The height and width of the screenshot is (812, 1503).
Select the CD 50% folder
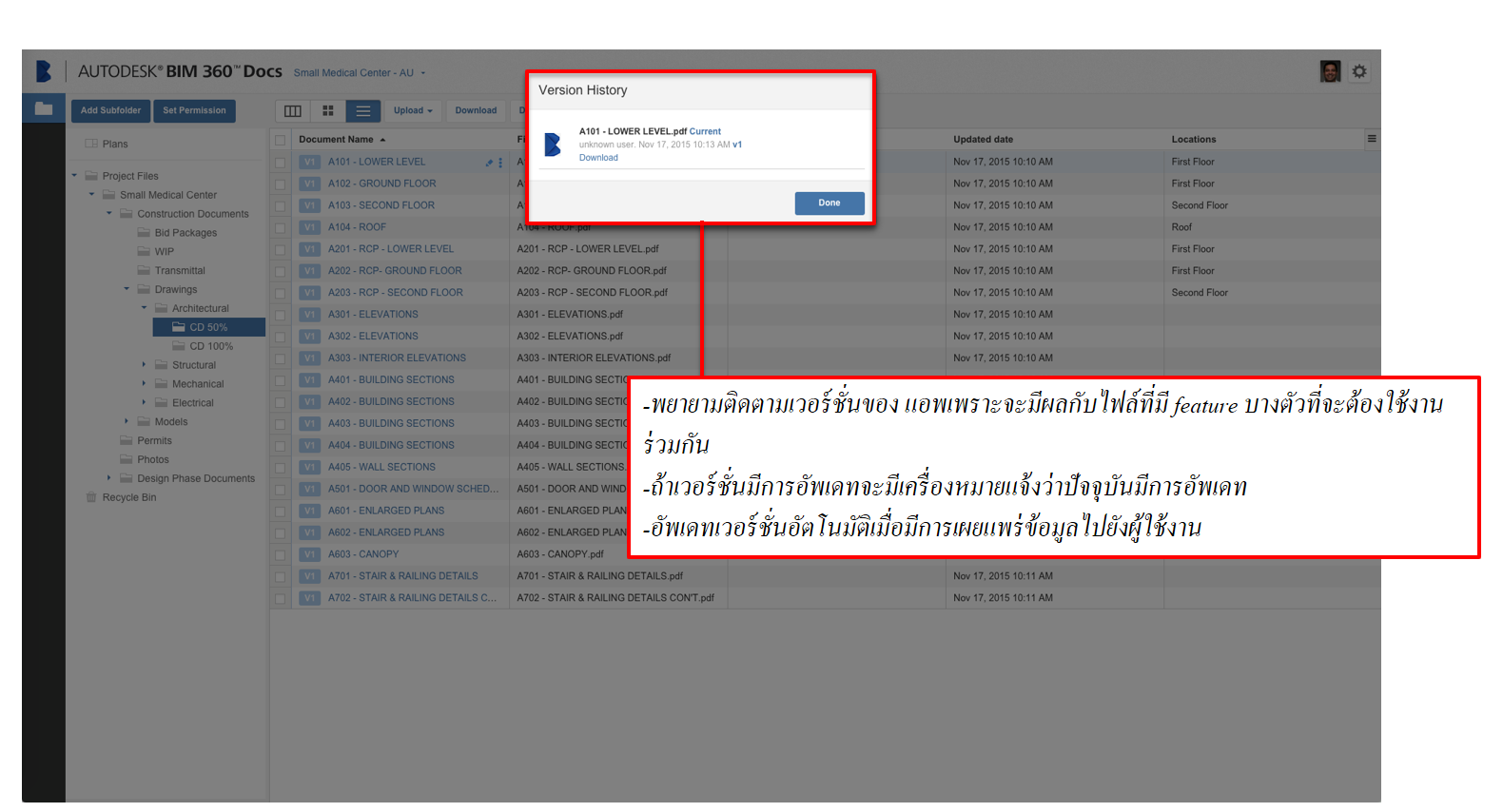coord(208,327)
